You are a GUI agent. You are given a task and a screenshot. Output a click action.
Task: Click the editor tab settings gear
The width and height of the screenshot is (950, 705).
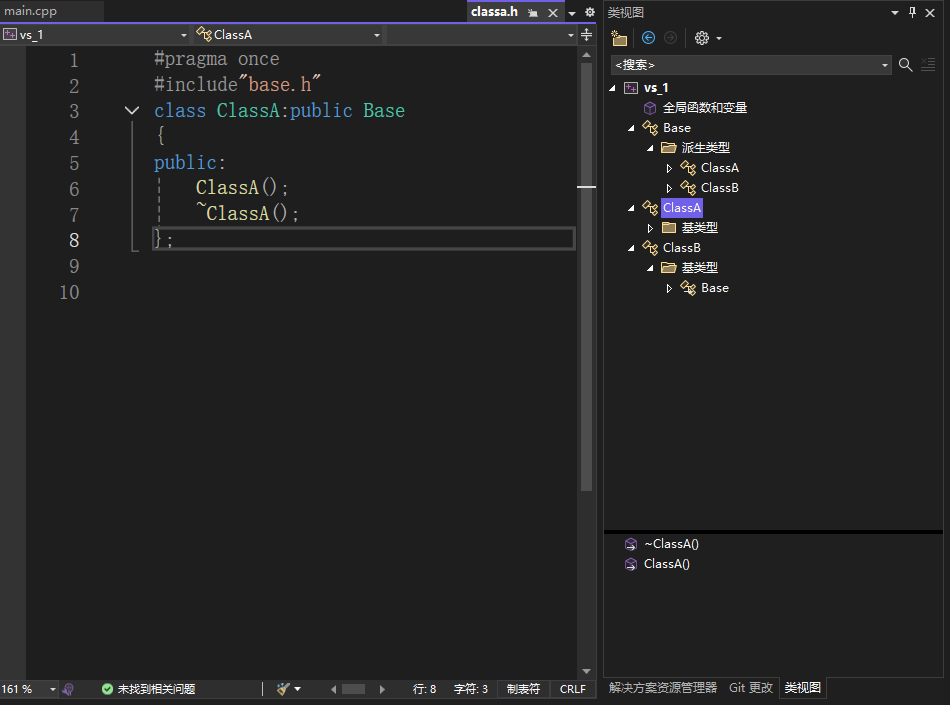click(590, 12)
